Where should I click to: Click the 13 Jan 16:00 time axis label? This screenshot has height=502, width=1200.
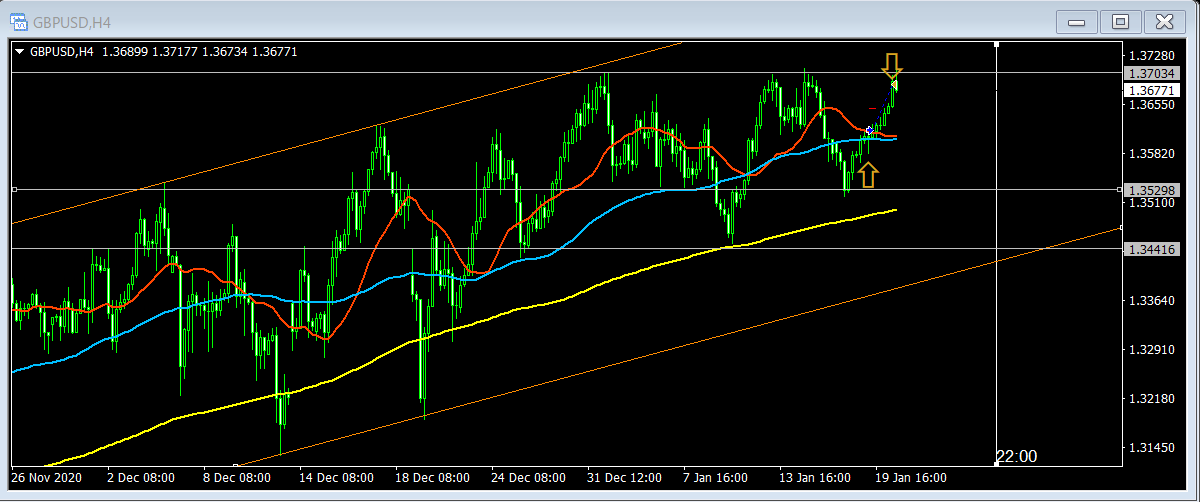816,477
